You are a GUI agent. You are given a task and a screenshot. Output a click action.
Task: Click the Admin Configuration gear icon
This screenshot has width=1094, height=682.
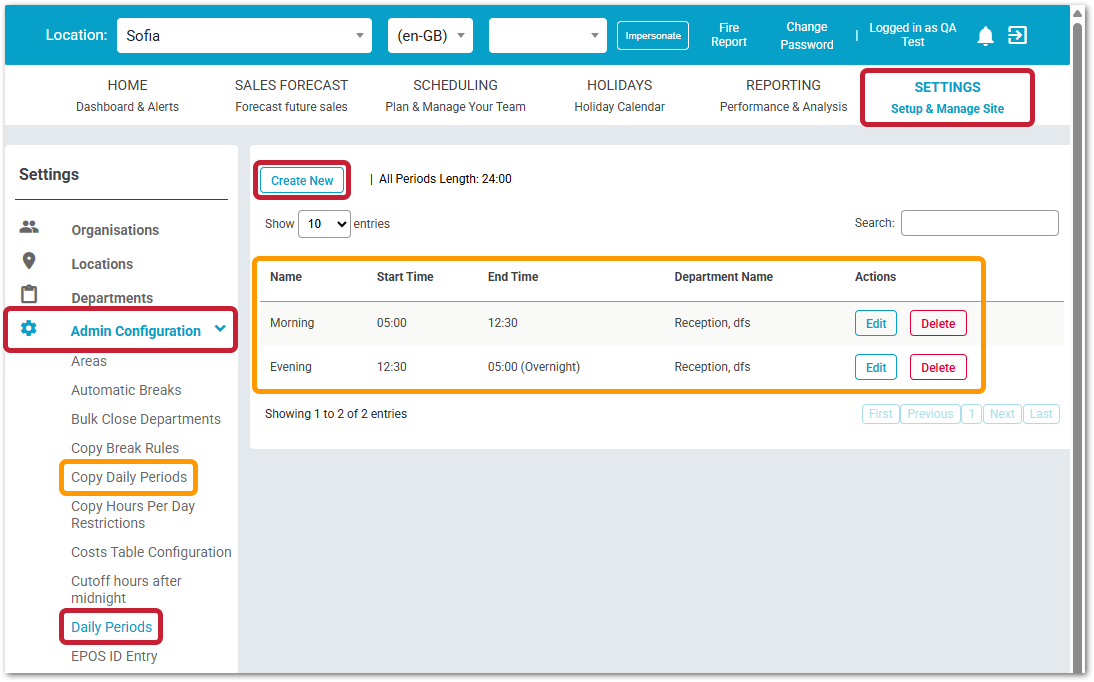coord(29,329)
